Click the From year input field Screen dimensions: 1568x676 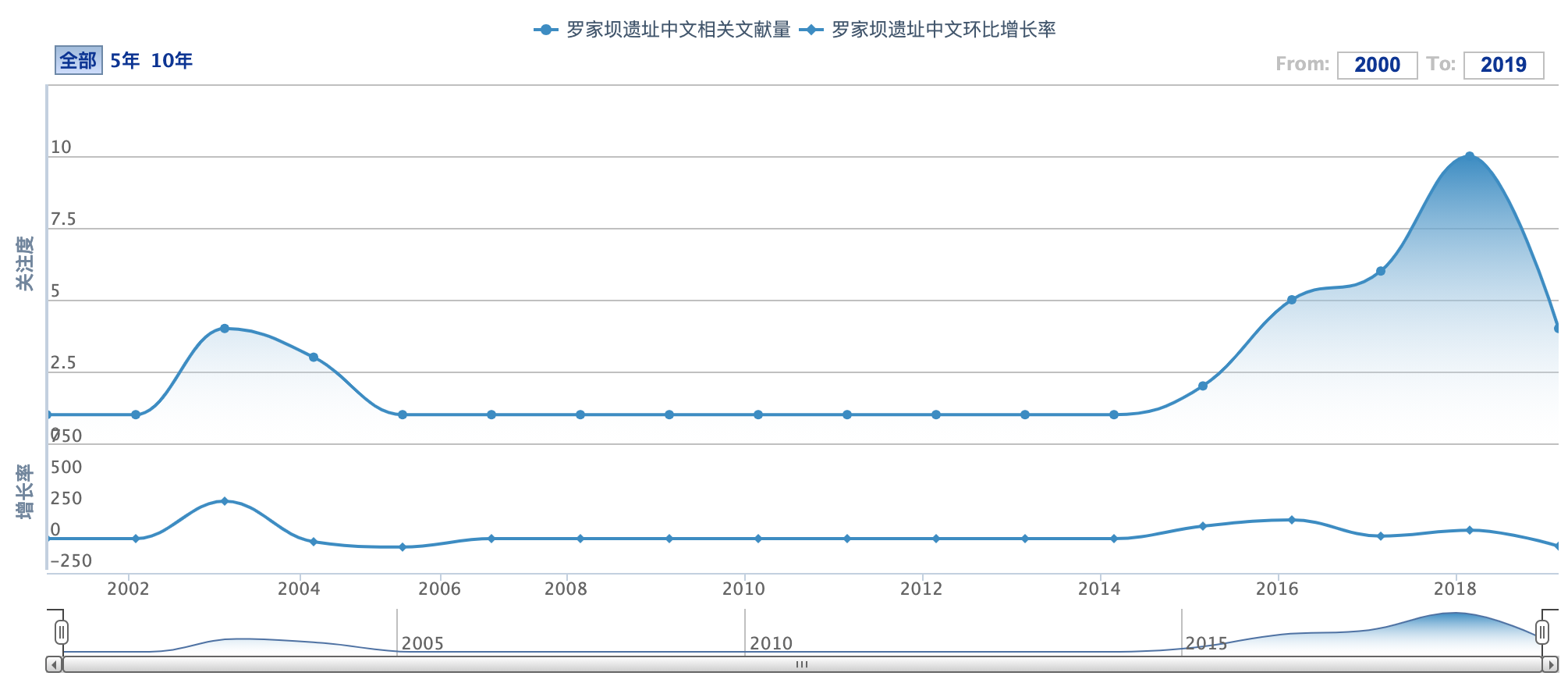click(x=1377, y=65)
